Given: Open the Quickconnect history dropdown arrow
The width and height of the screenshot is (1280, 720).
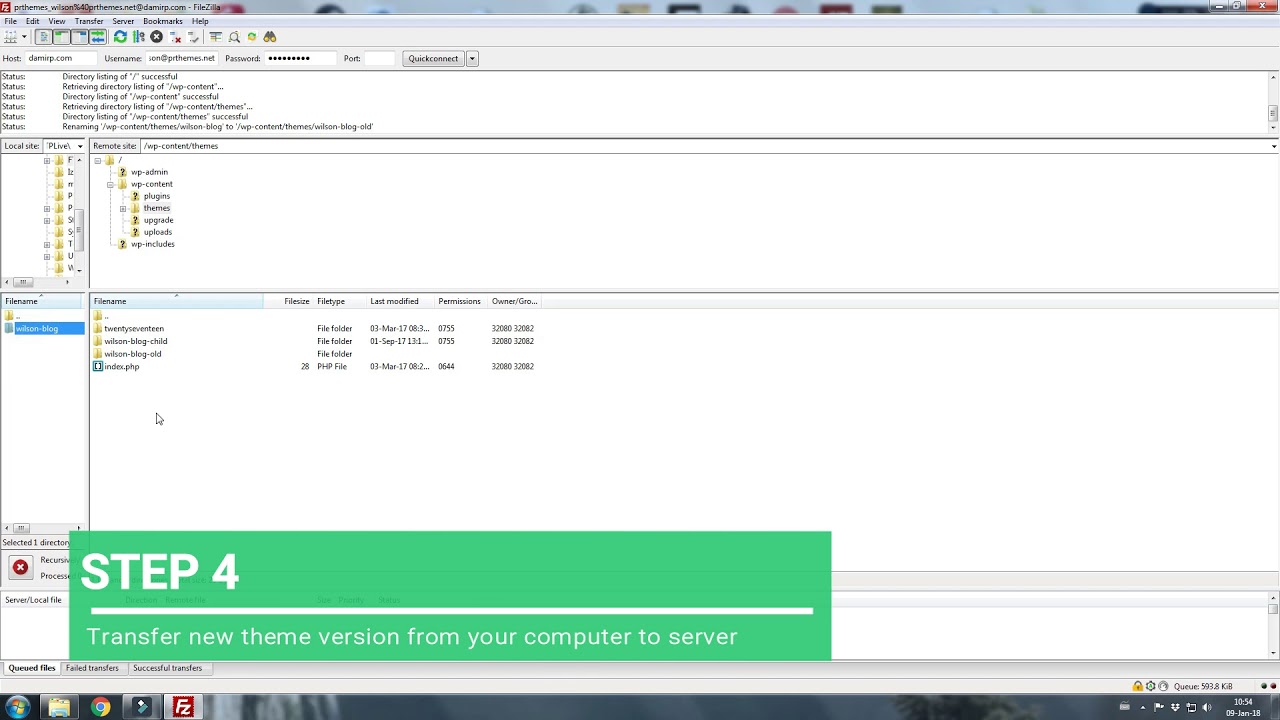Looking at the screenshot, I should [x=472, y=58].
